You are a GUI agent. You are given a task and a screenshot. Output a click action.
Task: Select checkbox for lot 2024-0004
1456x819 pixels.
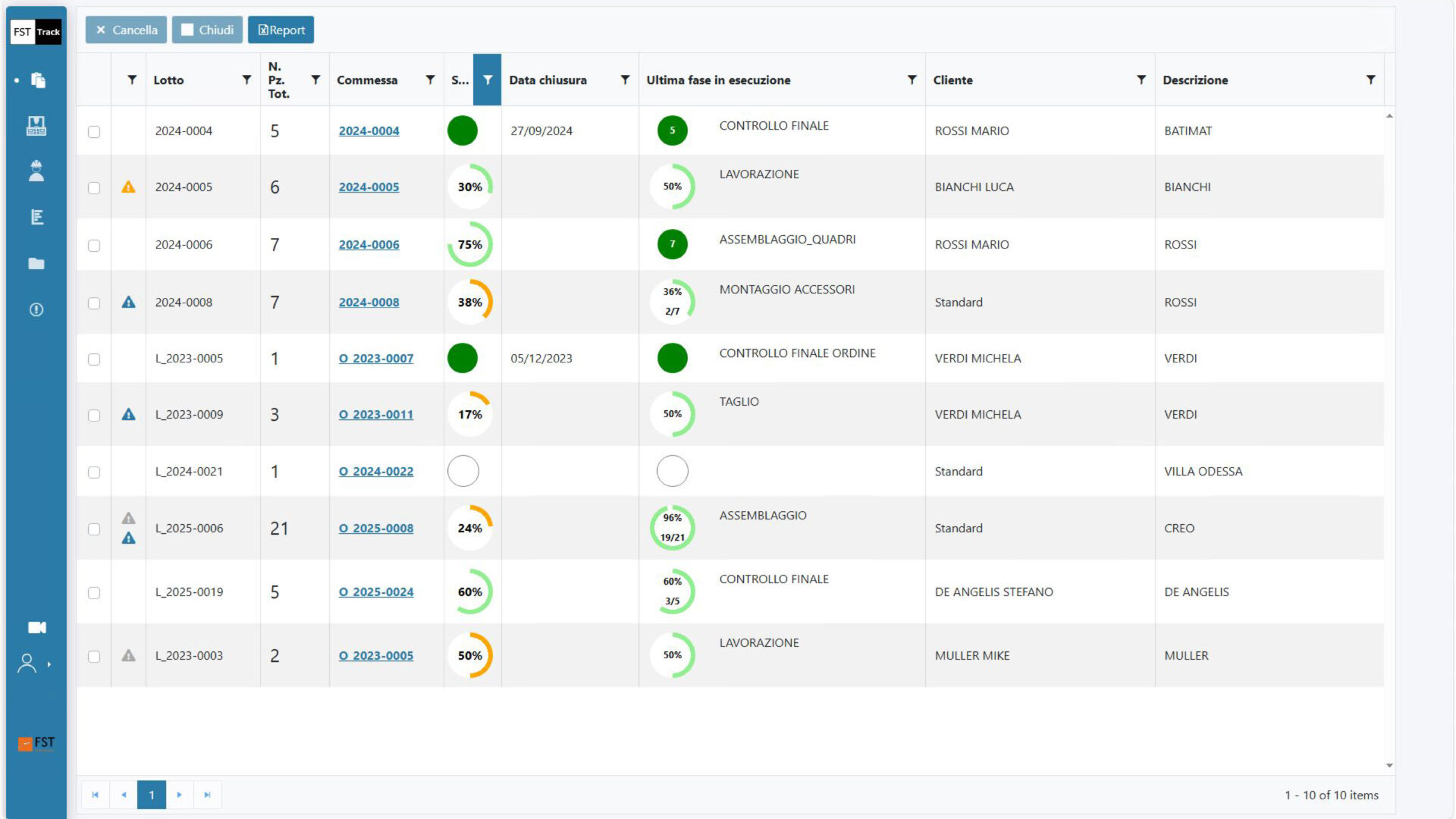tap(94, 132)
